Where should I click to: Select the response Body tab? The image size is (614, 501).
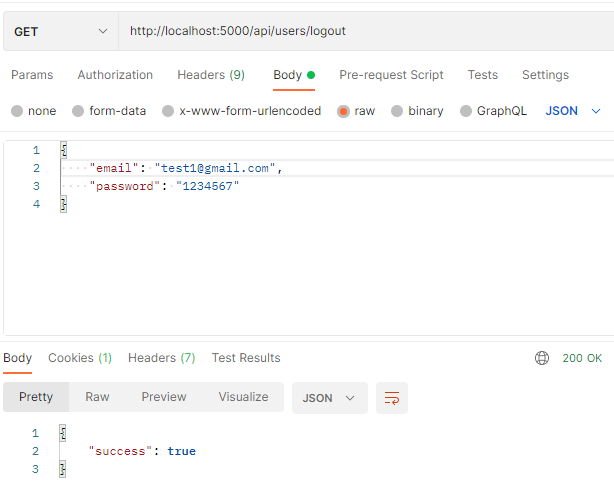(x=18, y=358)
